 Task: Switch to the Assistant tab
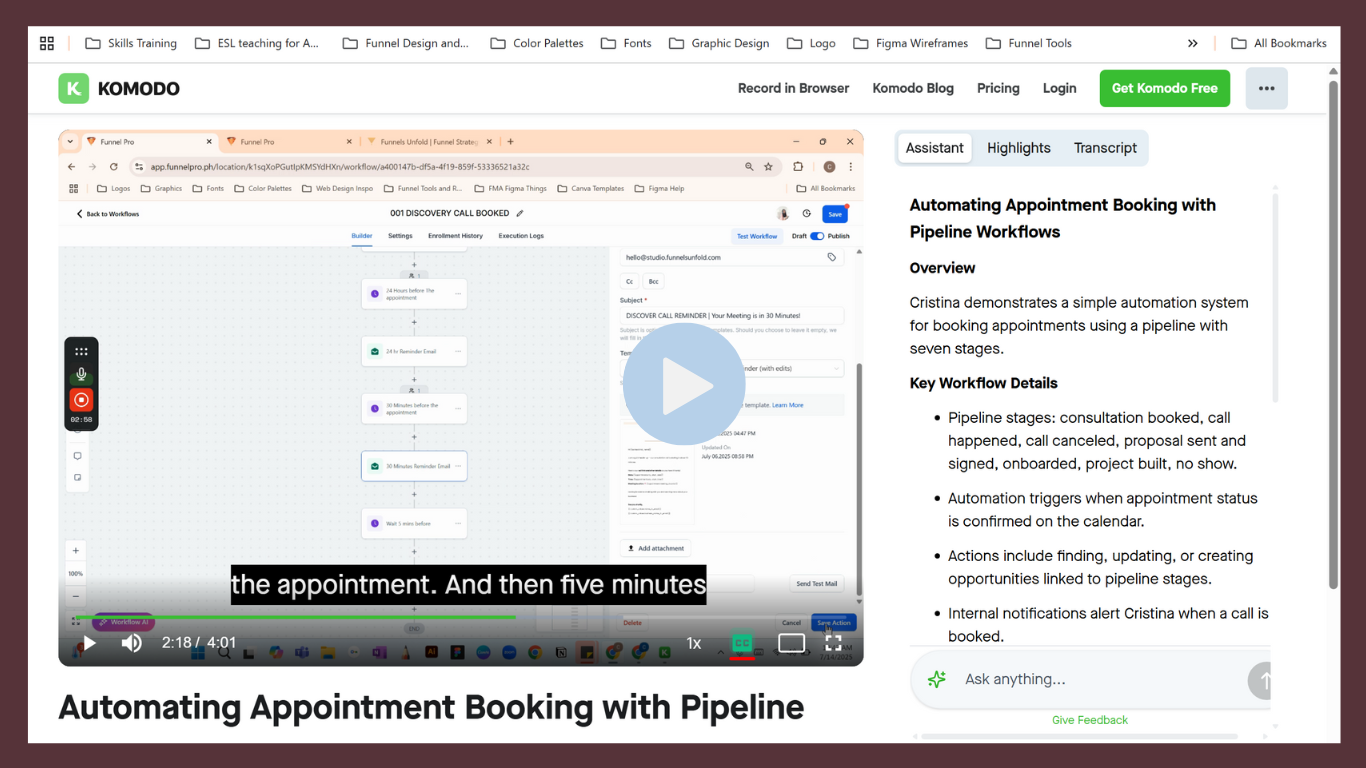[935, 148]
